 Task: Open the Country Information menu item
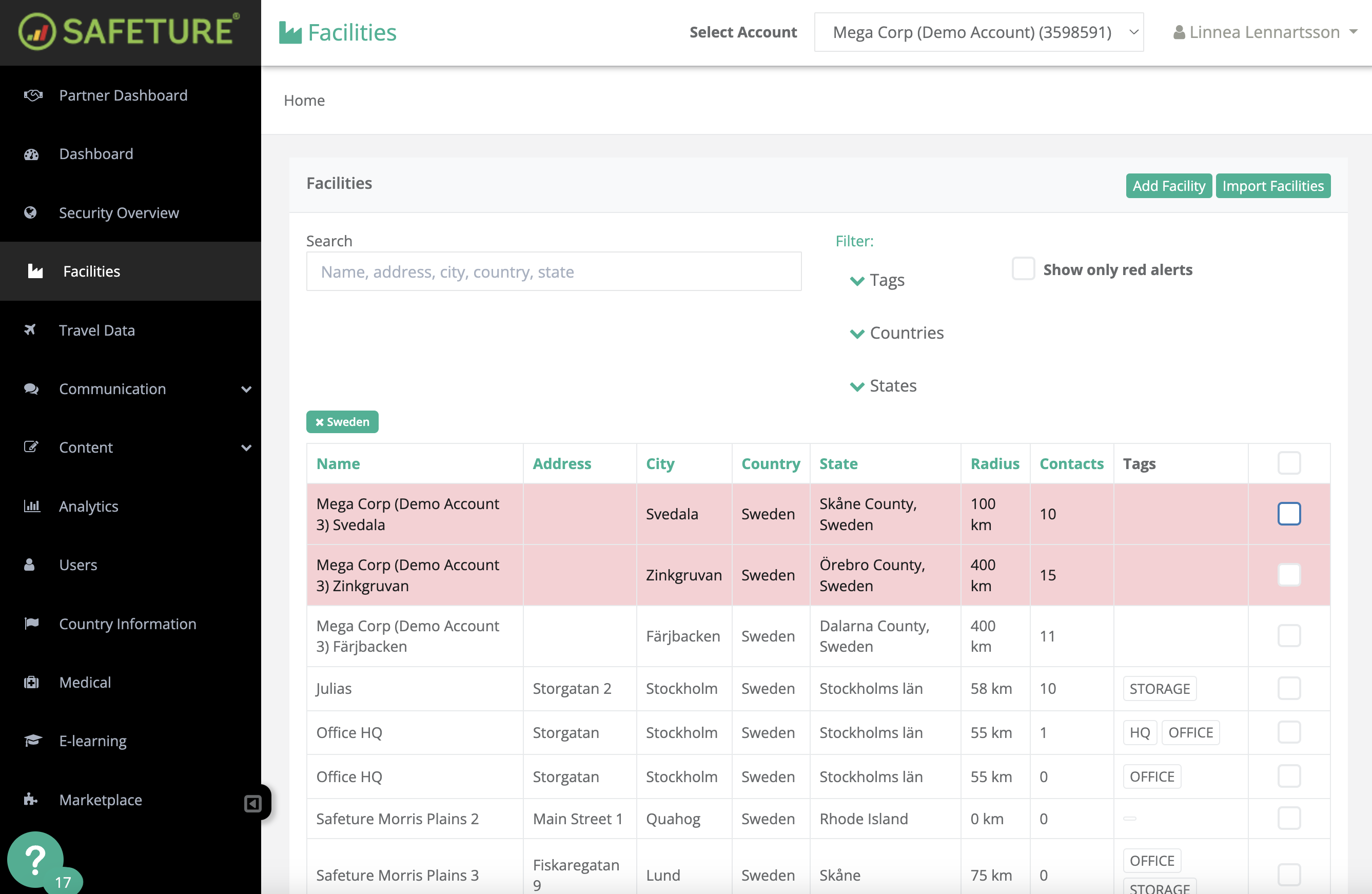point(127,624)
